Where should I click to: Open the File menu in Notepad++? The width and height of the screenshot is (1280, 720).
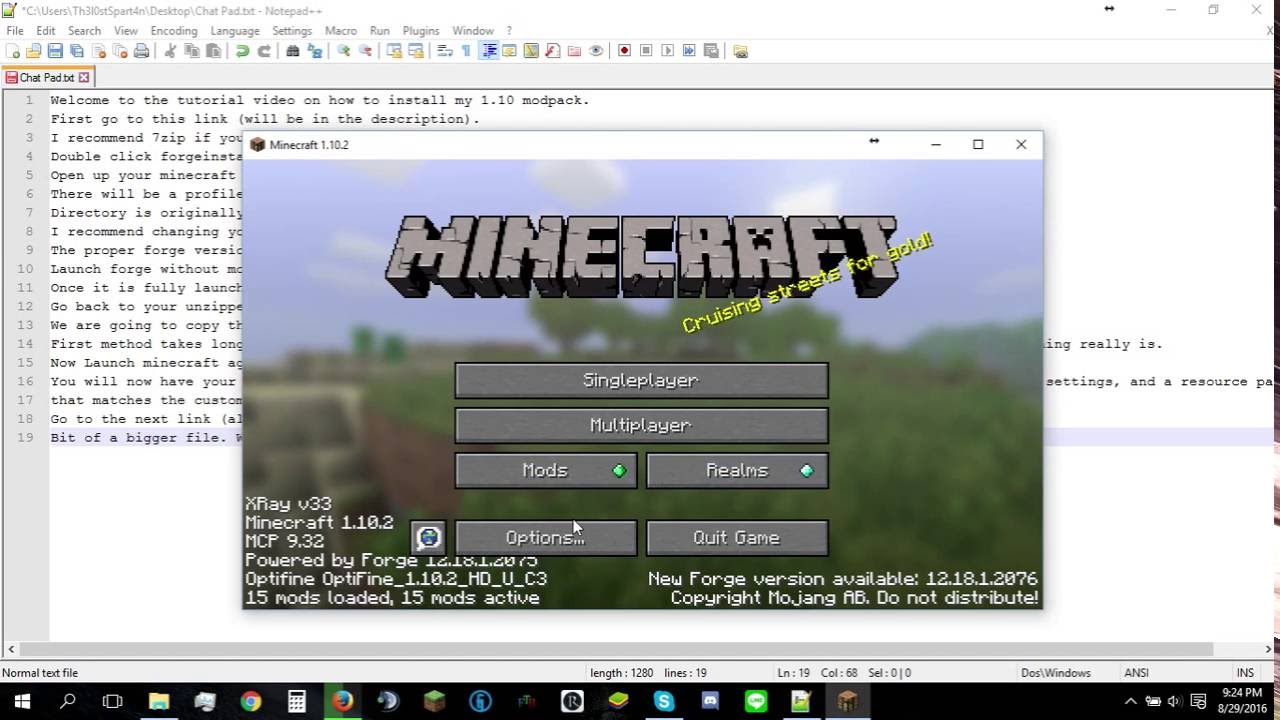pyautogui.click(x=15, y=31)
